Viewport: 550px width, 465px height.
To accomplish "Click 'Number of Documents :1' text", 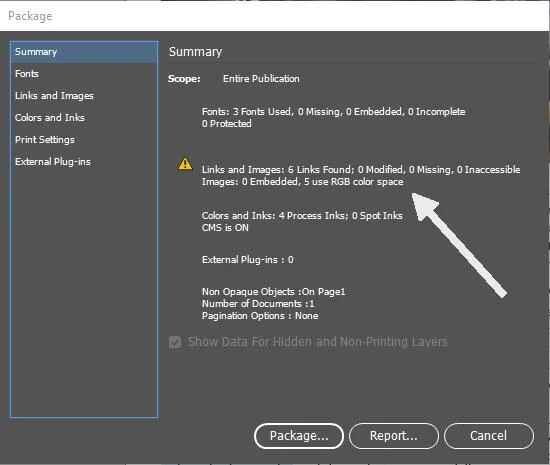I will click(x=258, y=304).
